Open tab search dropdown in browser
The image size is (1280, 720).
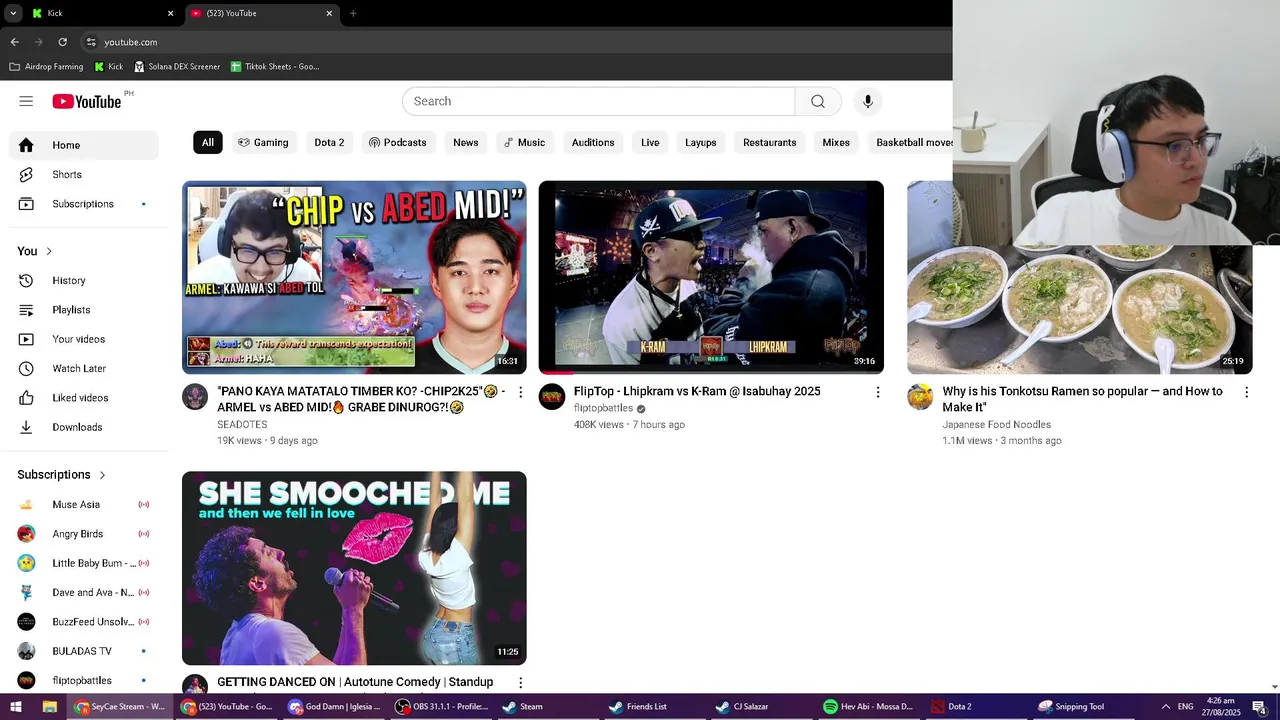(13, 13)
